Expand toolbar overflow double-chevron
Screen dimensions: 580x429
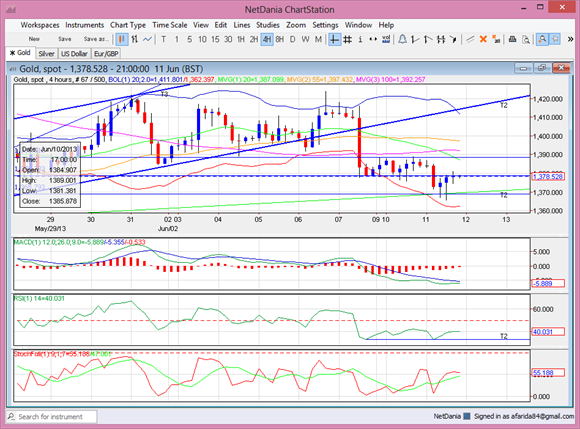pyautogui.click(x=570, y=39)
